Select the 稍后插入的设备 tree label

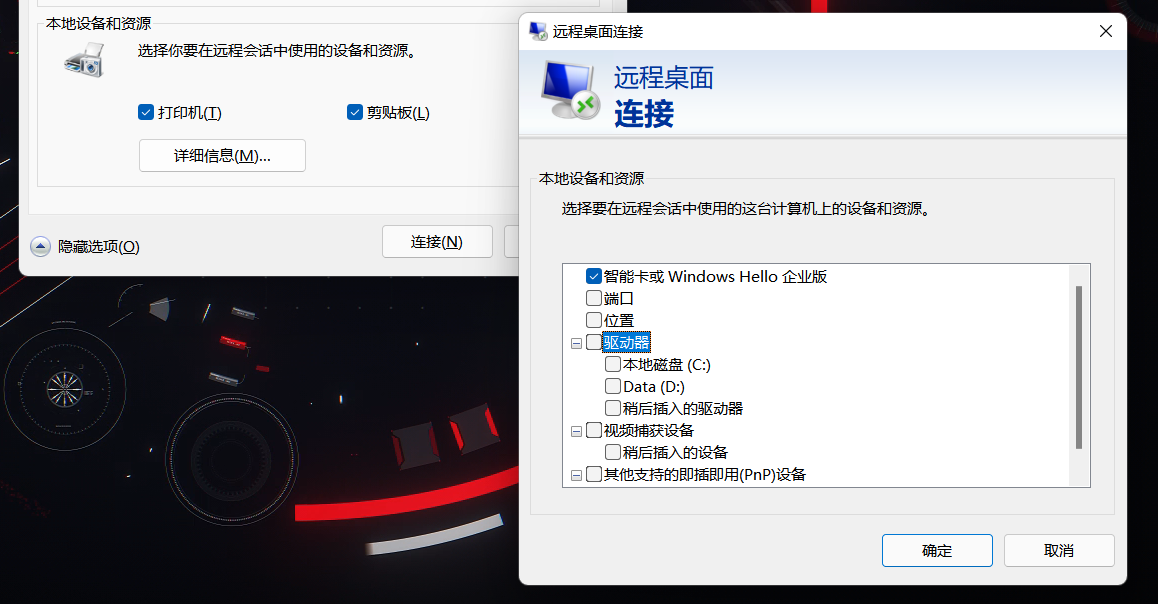pos(676,453)
